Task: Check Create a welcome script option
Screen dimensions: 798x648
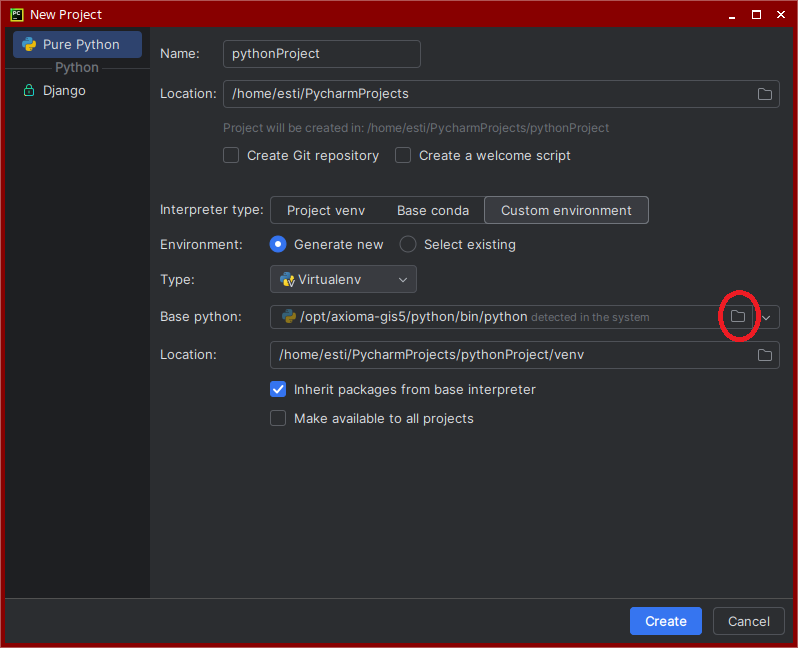Action: click(x=403, y=156)
